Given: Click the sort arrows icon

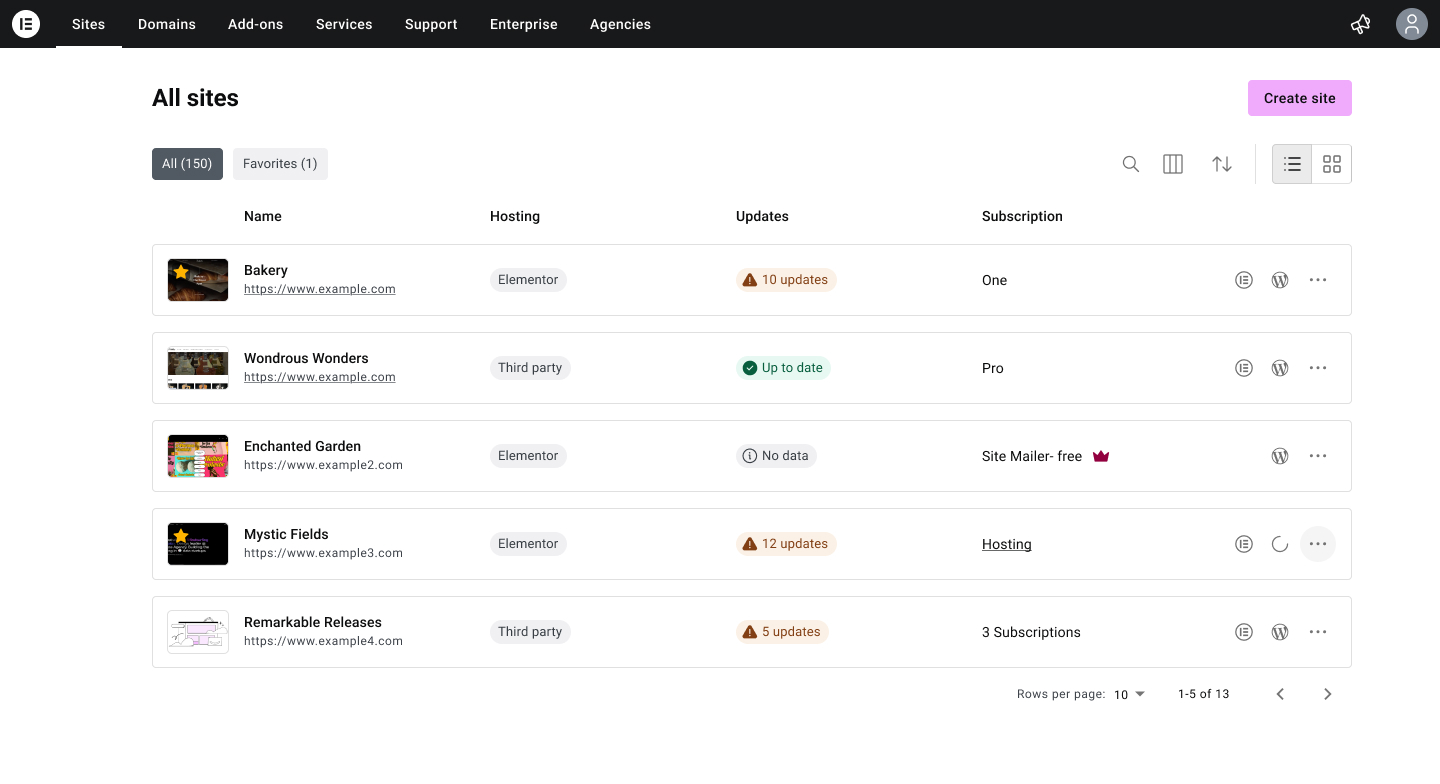Looking at the screenshot, I should click(x=1222, y=164).
